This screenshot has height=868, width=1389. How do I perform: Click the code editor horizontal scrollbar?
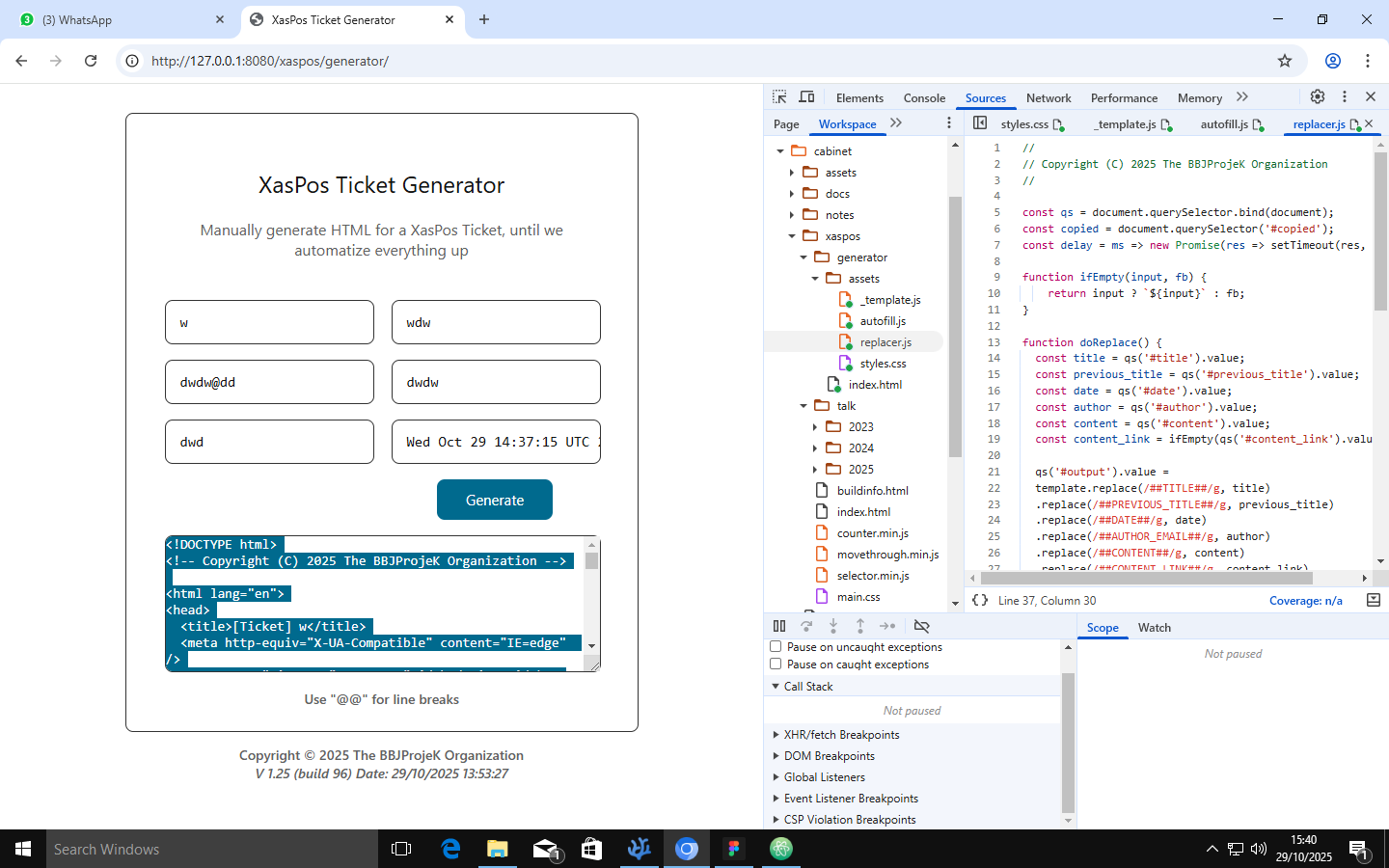[x=1146, y=579]
